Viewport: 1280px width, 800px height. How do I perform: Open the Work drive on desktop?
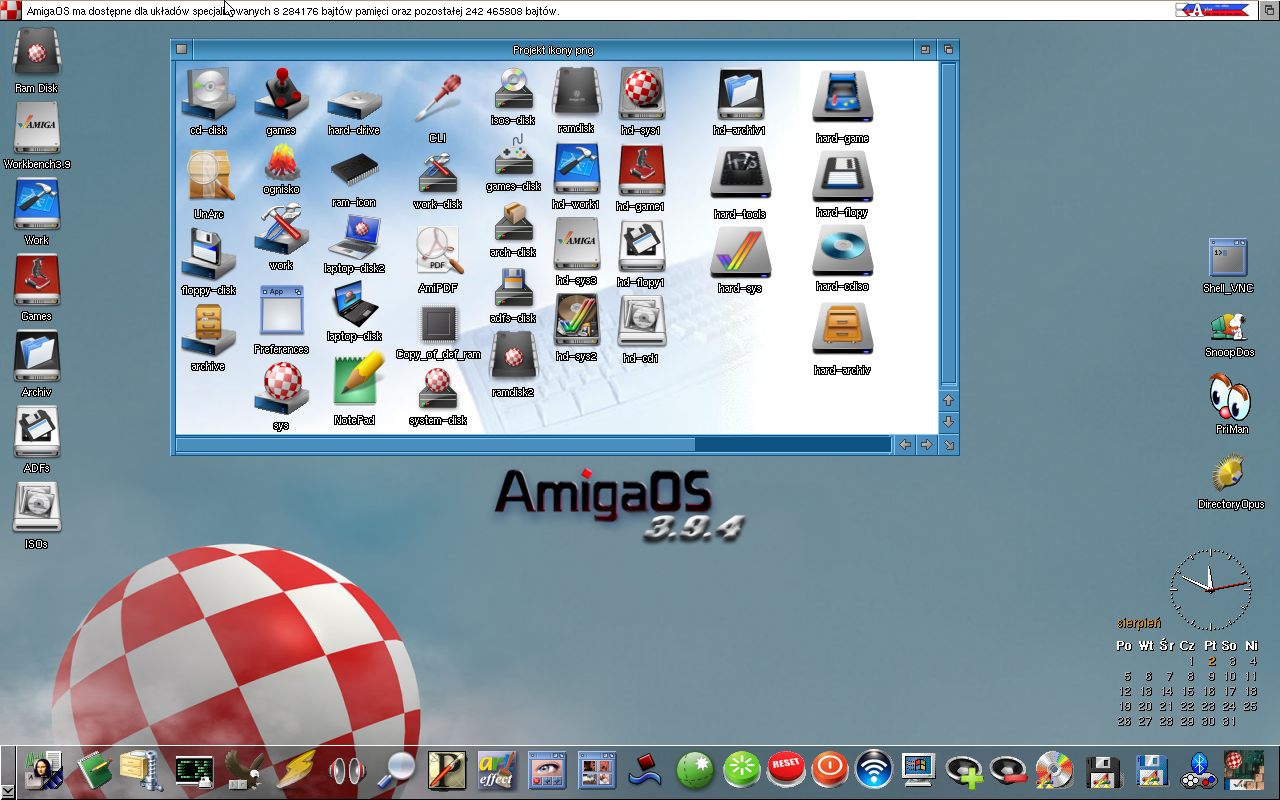point(36,205)
